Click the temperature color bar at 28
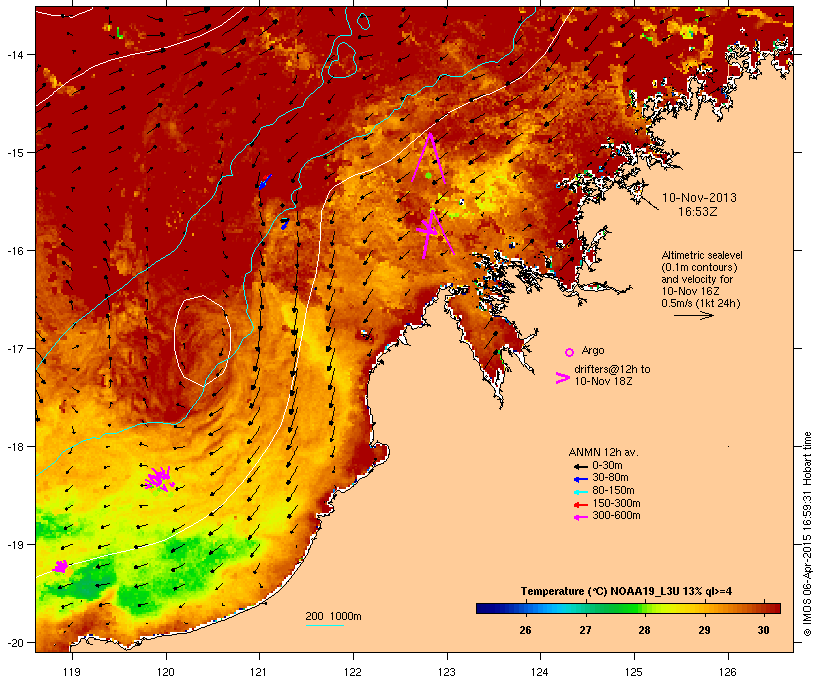The height and width of the screenshot is (680, 820). tap(644, 608)
